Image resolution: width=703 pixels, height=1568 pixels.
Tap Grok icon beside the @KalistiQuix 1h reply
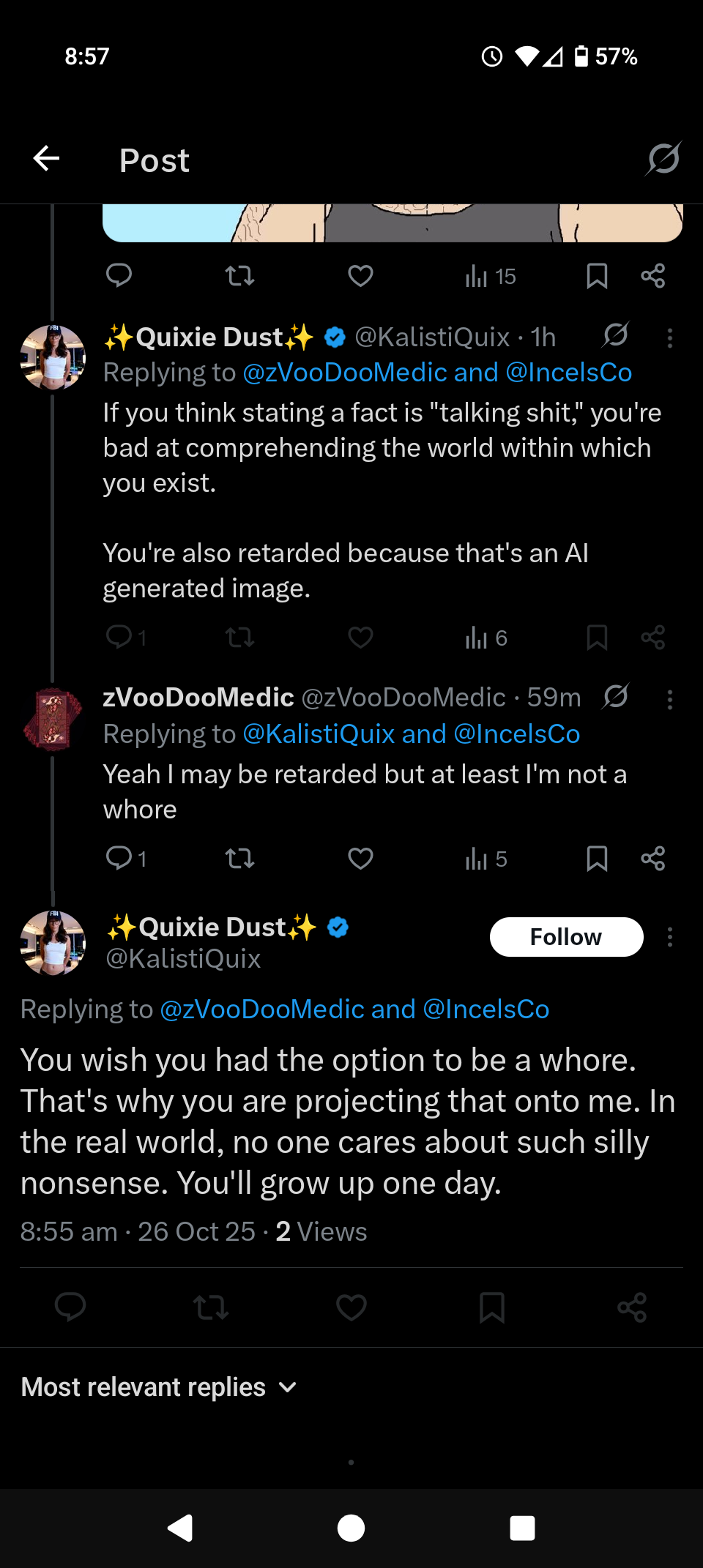[x=616, y=335]
